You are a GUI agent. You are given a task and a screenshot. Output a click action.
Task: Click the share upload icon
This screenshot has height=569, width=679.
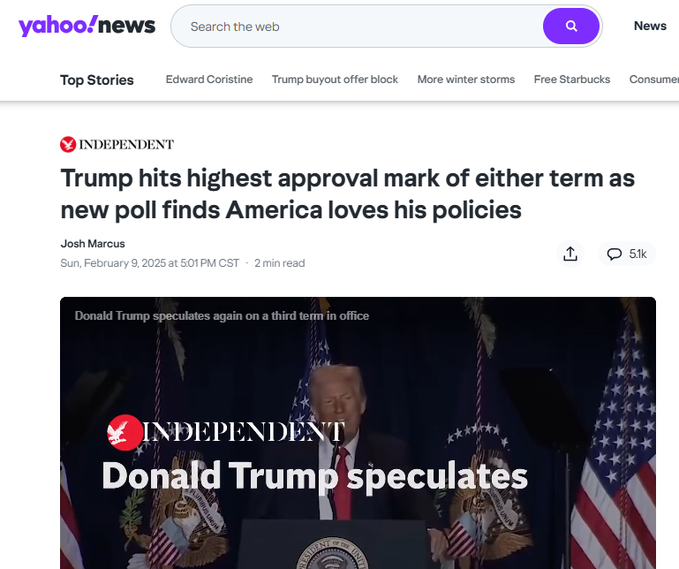click(570, 254)
